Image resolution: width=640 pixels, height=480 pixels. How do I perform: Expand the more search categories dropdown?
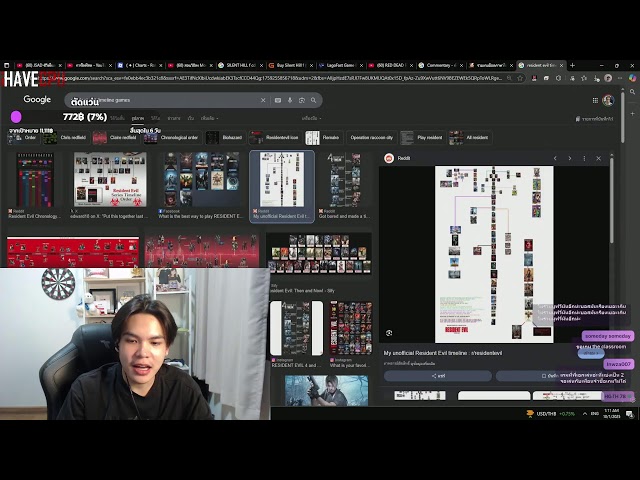point(209,118)
